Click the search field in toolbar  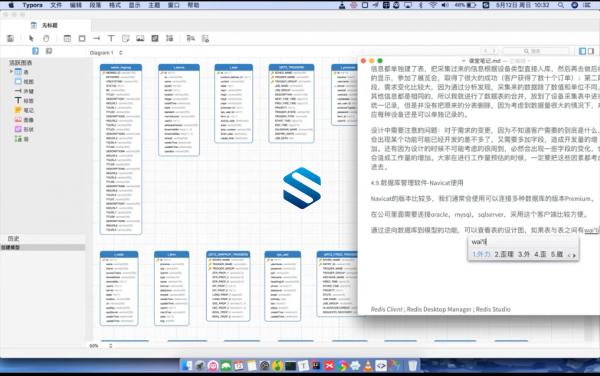[x=536, y=51]
